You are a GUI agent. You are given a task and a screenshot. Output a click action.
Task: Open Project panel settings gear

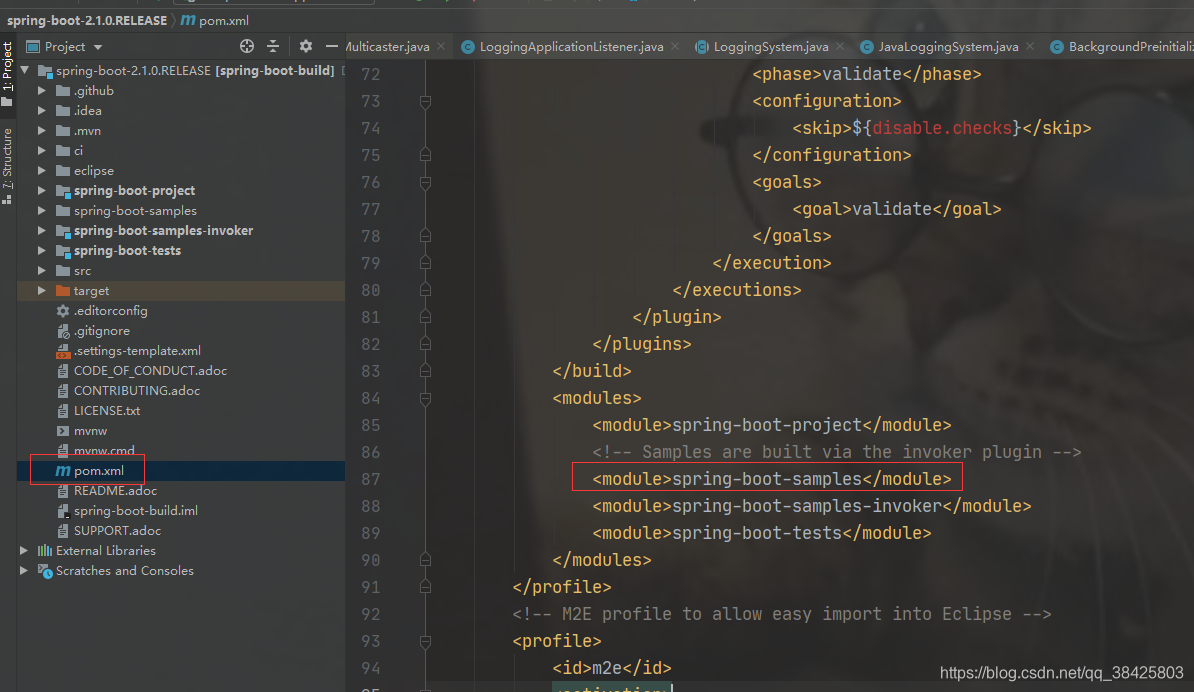click(305, 46)
